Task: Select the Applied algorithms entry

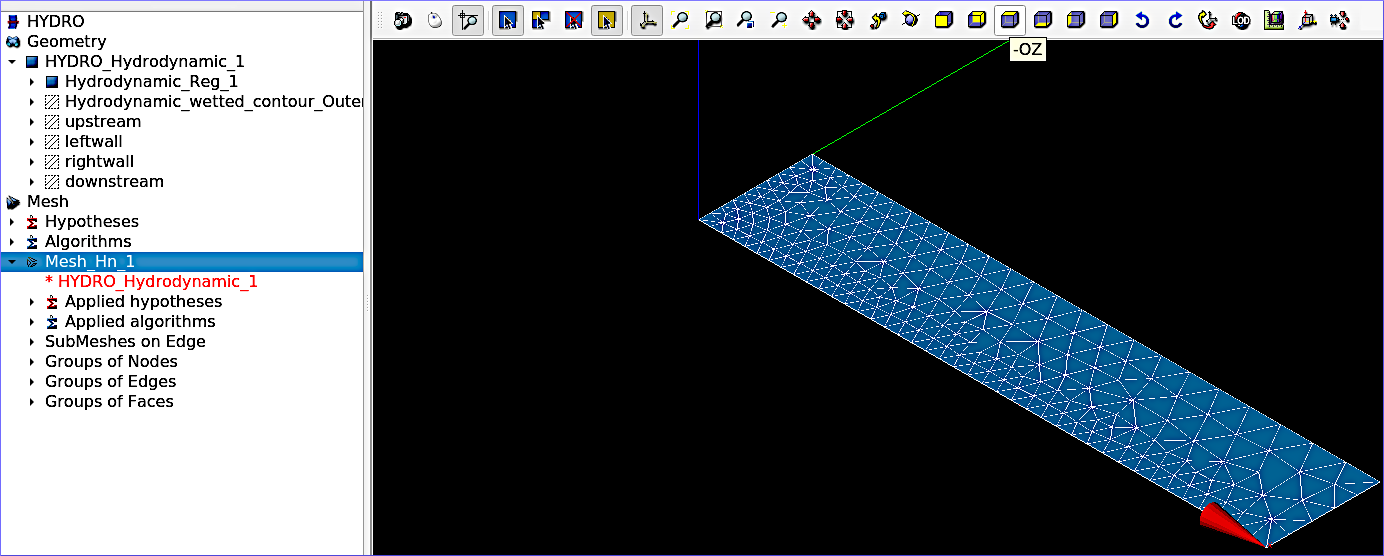Action: (x=139, y=322)
